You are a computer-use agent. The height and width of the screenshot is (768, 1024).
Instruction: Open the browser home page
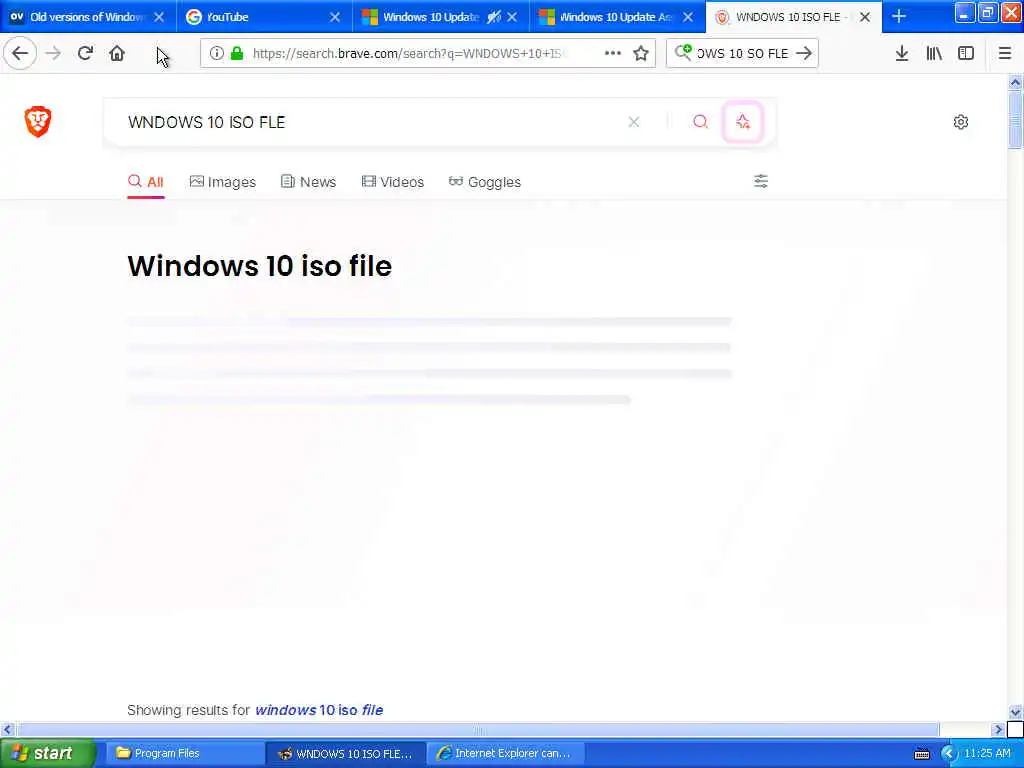[x=117, y=53]
